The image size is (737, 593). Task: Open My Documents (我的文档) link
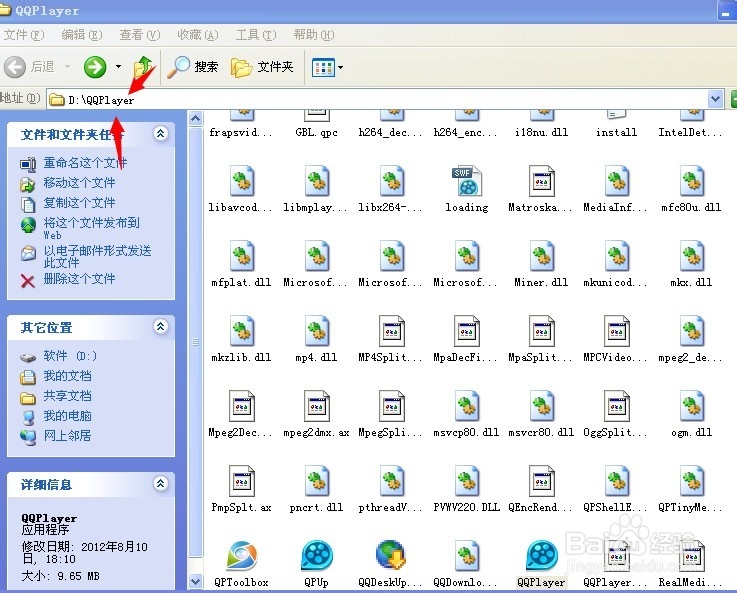tap(56, 376)
